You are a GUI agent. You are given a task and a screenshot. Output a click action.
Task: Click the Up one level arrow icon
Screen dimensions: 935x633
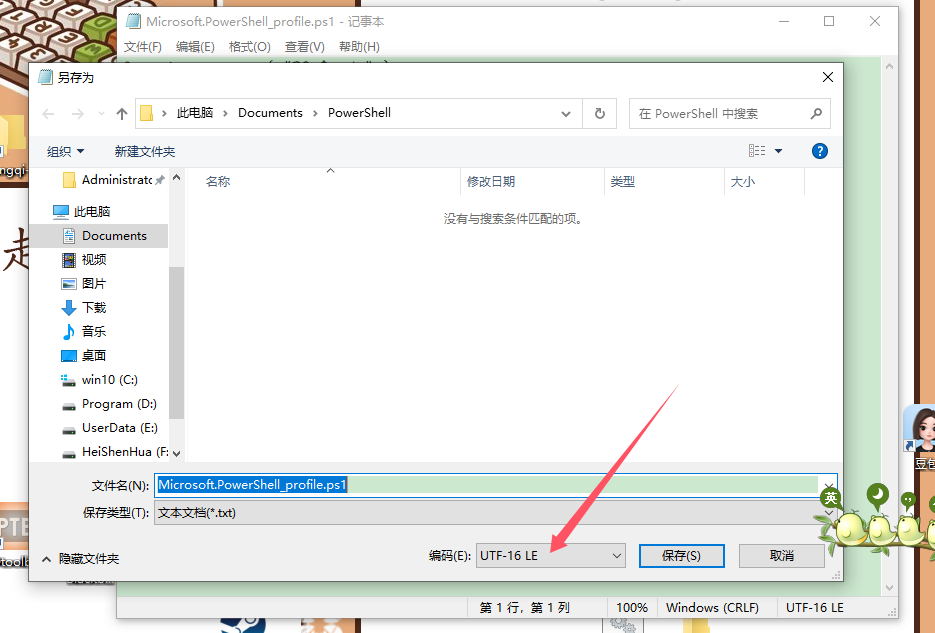click(122, 114)
